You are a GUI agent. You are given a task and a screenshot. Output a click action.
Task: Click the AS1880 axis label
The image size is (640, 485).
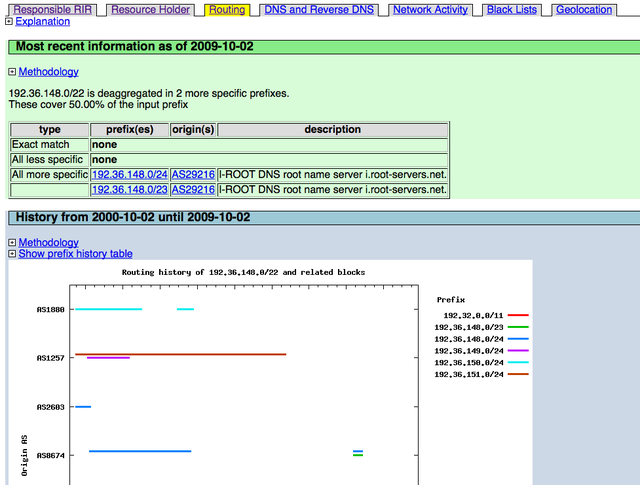(x=51, y=310)
